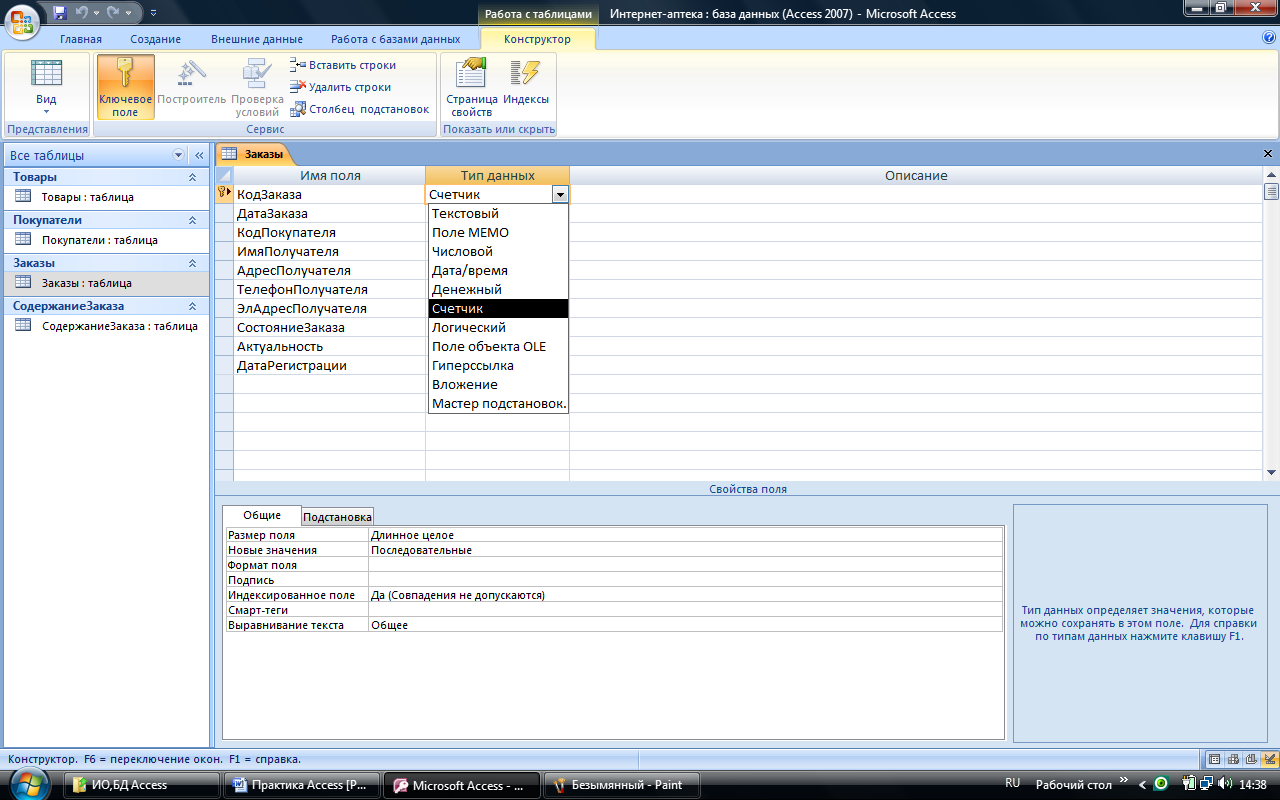Open the Создание ribbon tab
Image resolution: width=1280 pixels, height=800 pixels.
click(x=155, y=39)
